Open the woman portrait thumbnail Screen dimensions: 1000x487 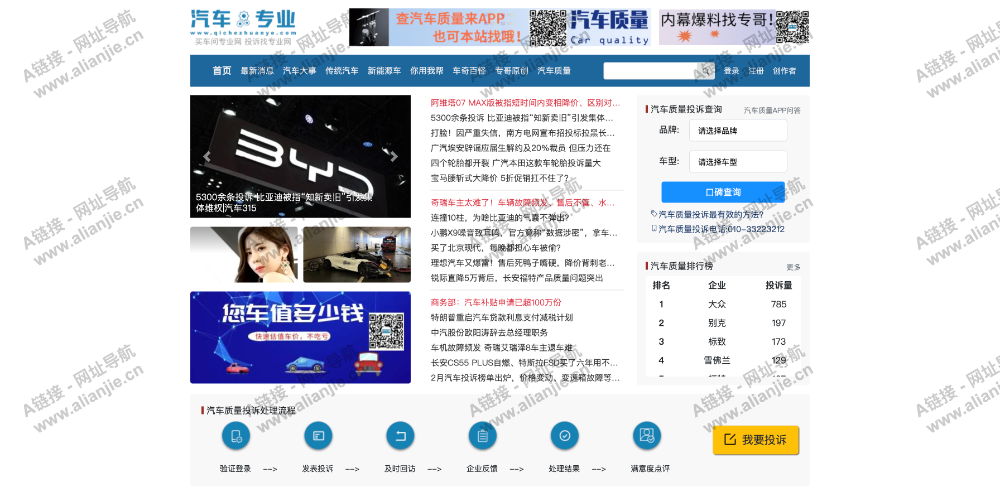click(244, 254)
